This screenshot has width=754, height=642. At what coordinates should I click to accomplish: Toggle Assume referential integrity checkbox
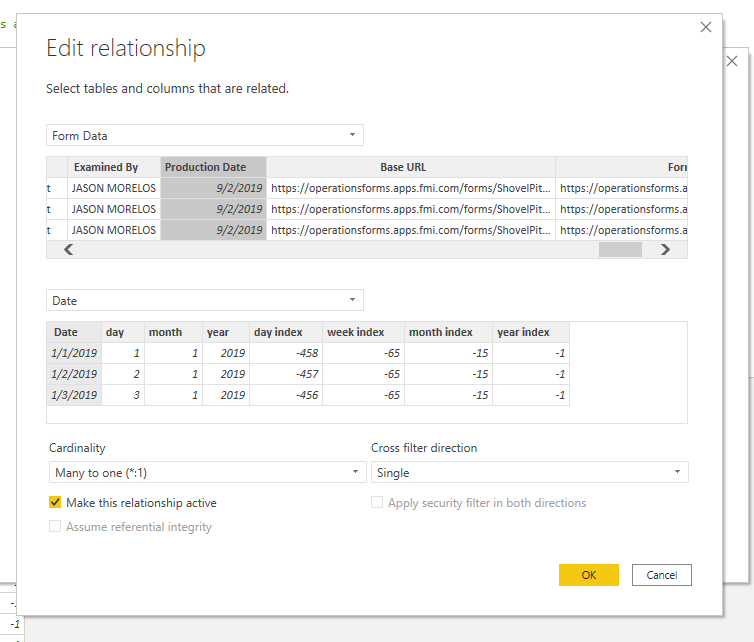tap(55, 526)
